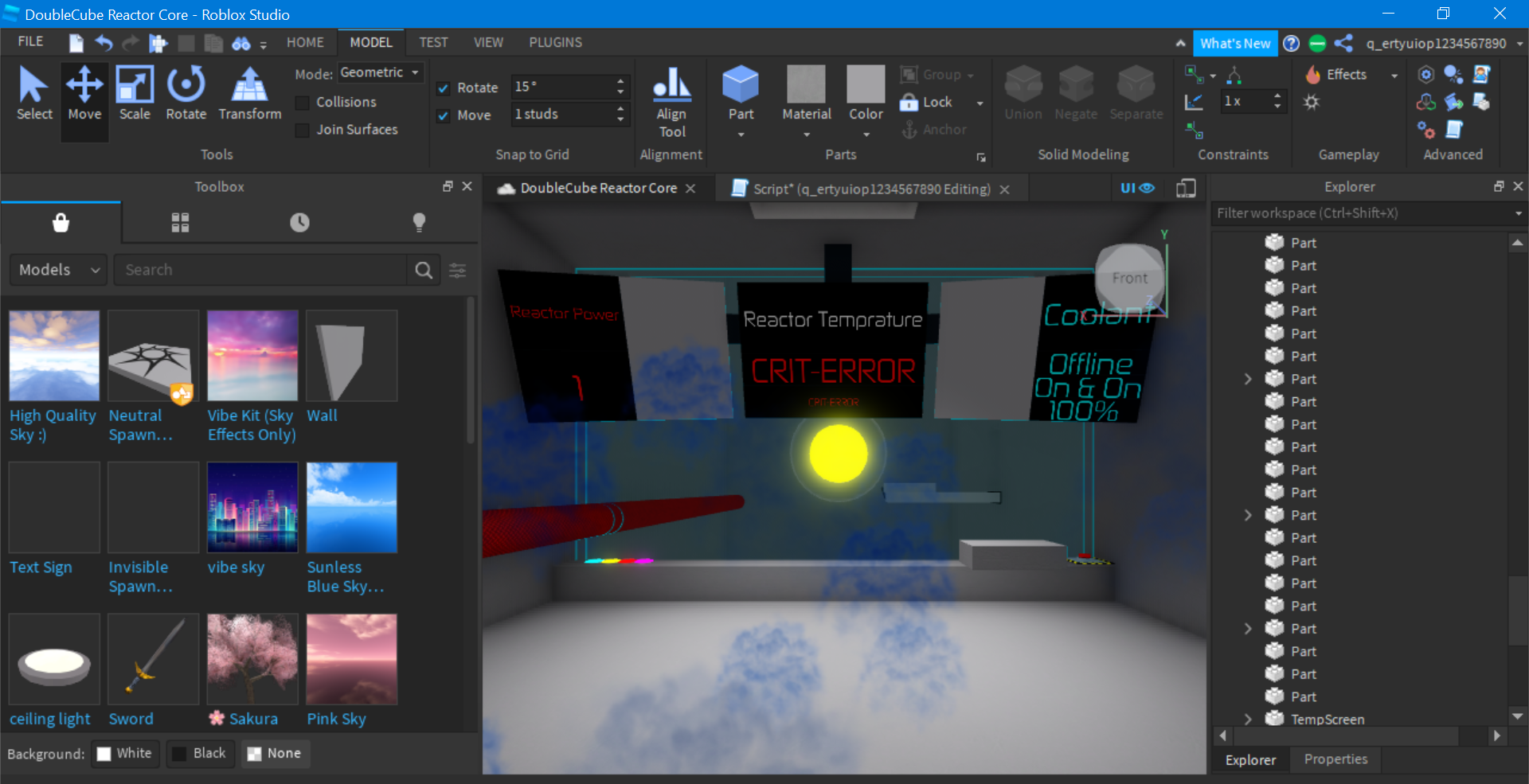This screenshot has height=784, width=1529.
Task: Insert a new Part
Action: [x=741, y=94]
